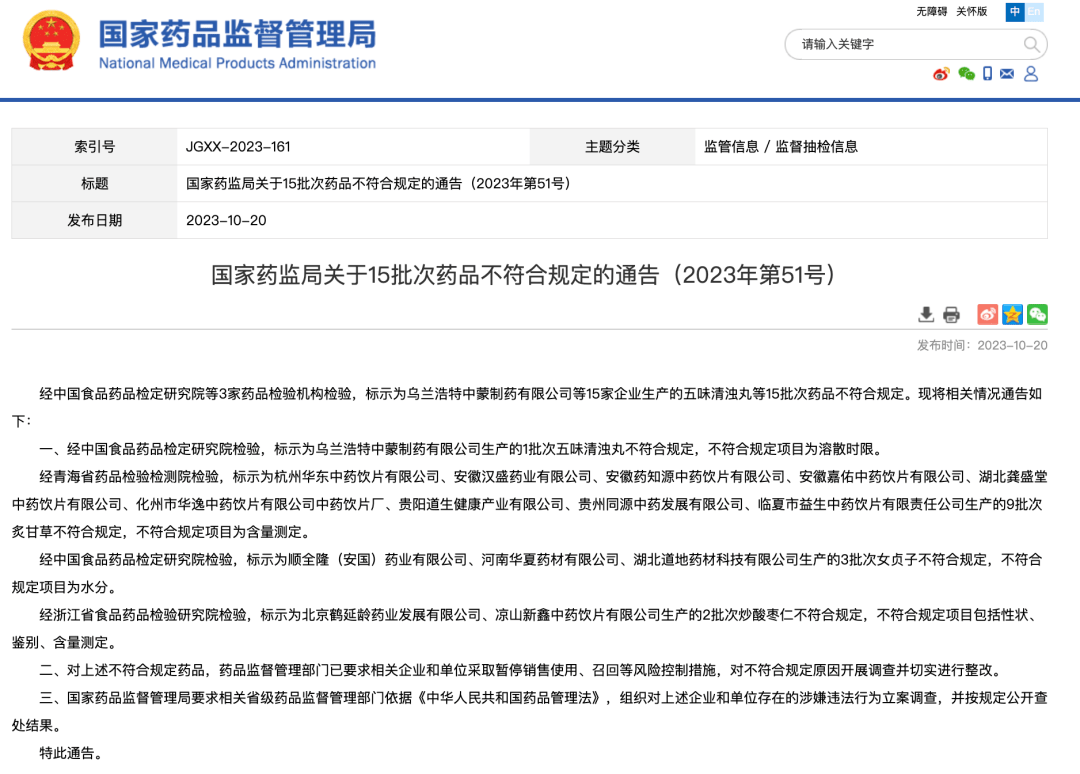
Task: Click the large centered announcement headline
Action: point(523,275)
